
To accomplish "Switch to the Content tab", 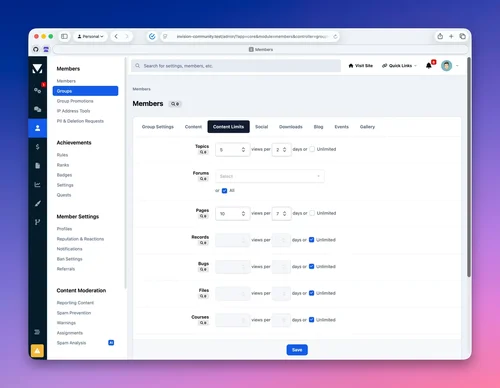I will (x=193, y=127).
